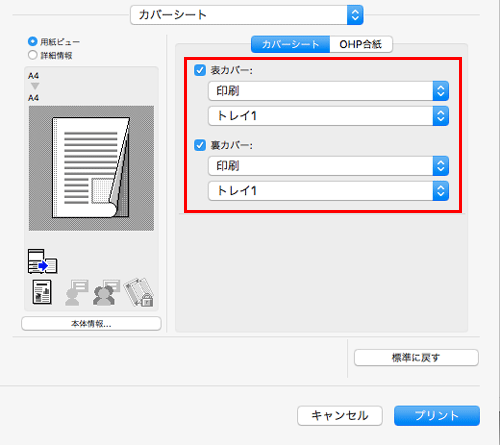The height and width of the screenshot is (445, 500).
Task: Switch to the OHP合紙 tab
Action: 361,44
